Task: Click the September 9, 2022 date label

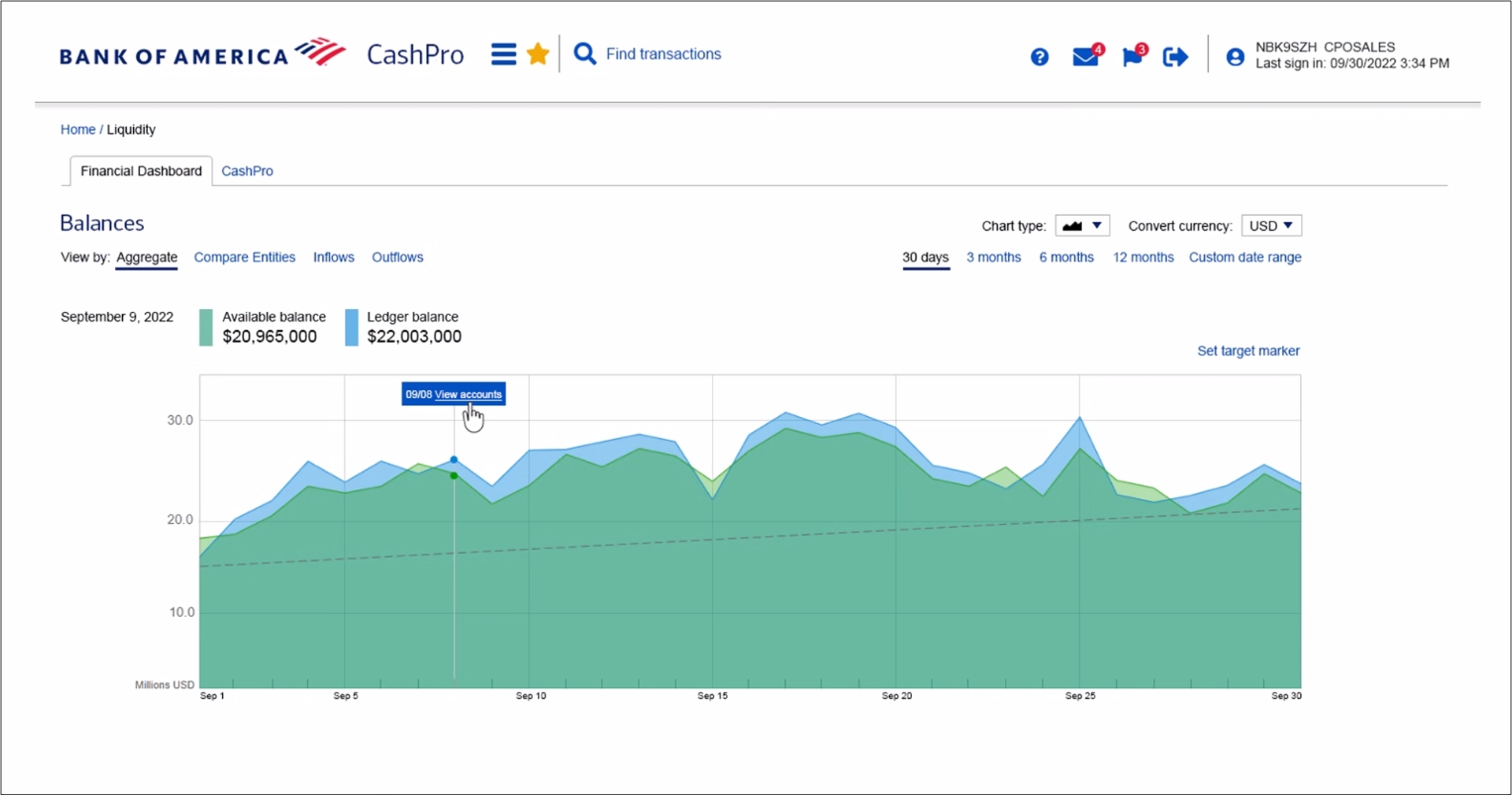Action: [117, 317]
